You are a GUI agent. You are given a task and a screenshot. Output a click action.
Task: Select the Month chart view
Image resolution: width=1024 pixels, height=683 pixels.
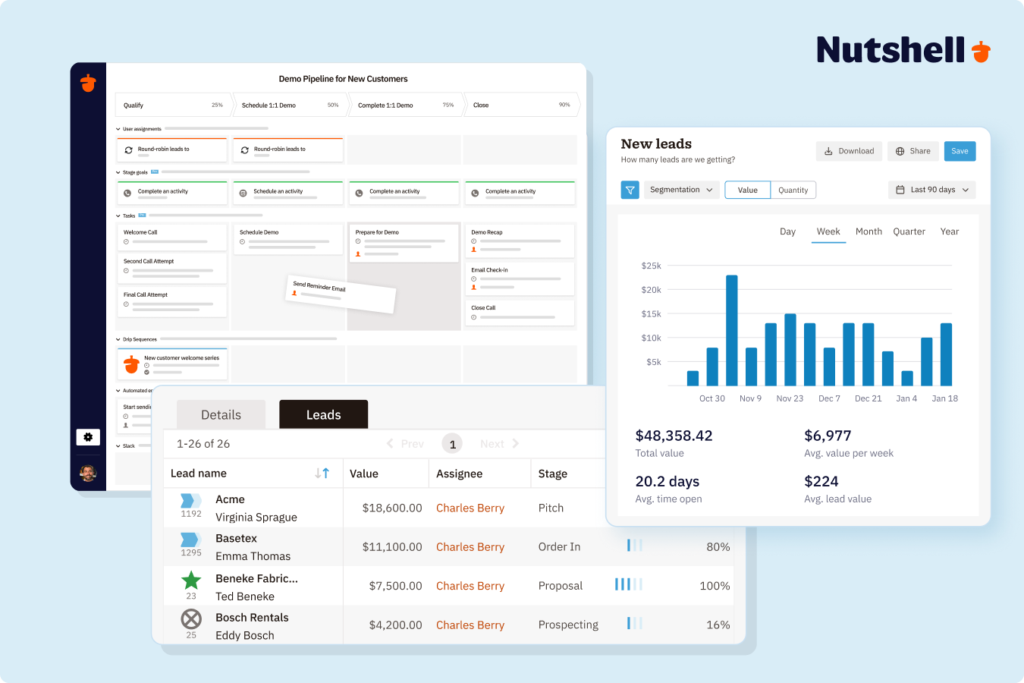[x=868, y=231]
